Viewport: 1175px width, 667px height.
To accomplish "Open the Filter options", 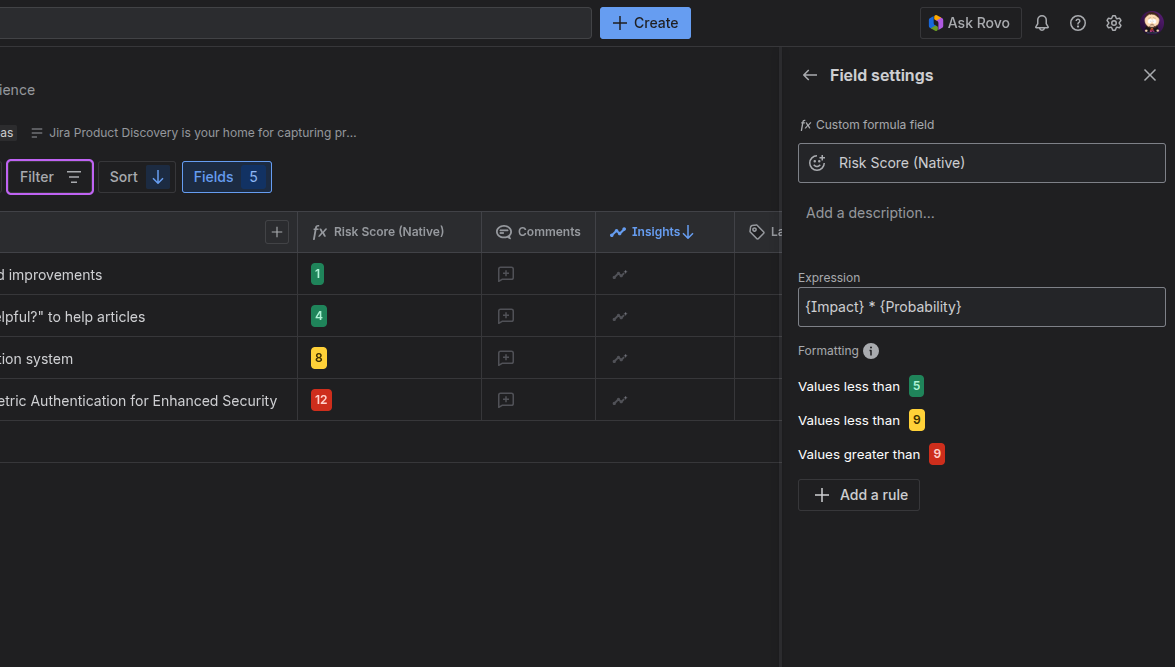I will 49,177.
